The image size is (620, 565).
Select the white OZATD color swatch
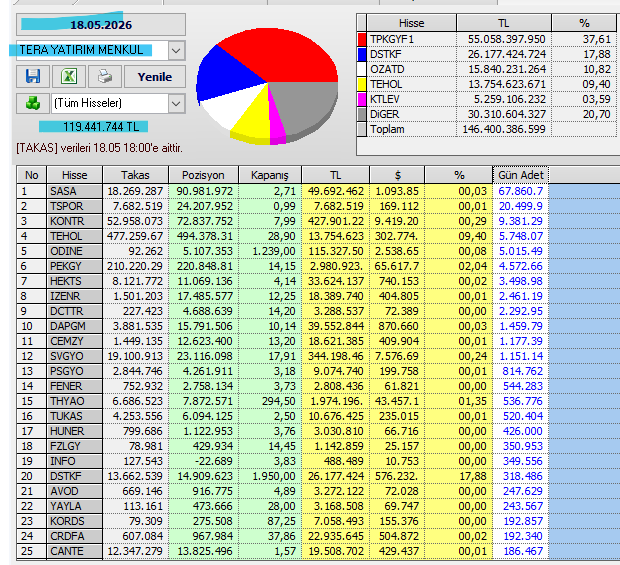[x=362, y=70]
